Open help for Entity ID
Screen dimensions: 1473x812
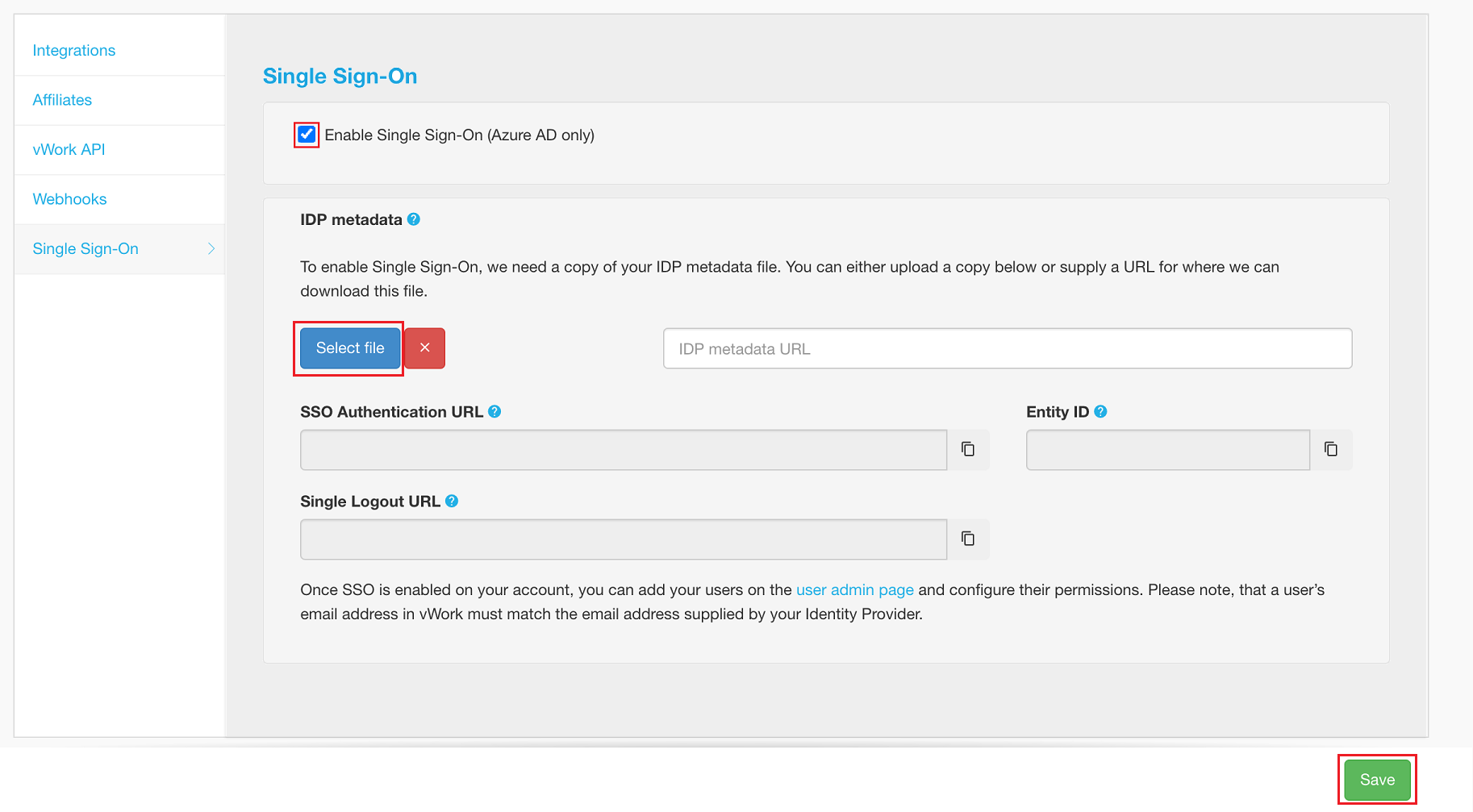pos(1100,411)
